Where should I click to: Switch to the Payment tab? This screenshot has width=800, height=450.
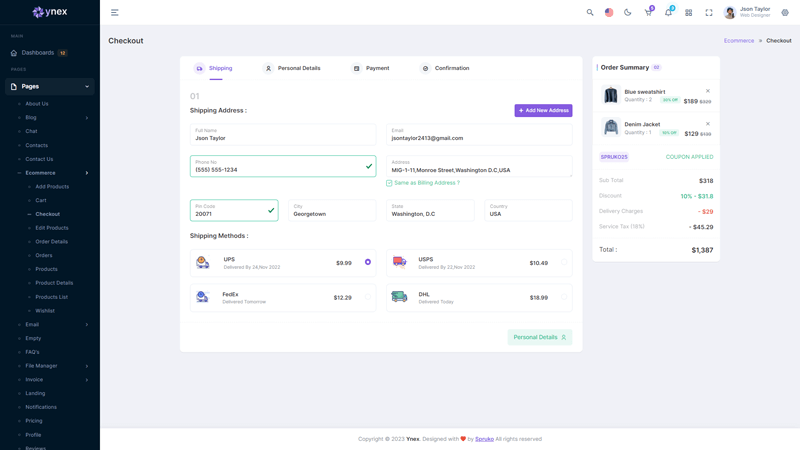[x=371, y=68]
